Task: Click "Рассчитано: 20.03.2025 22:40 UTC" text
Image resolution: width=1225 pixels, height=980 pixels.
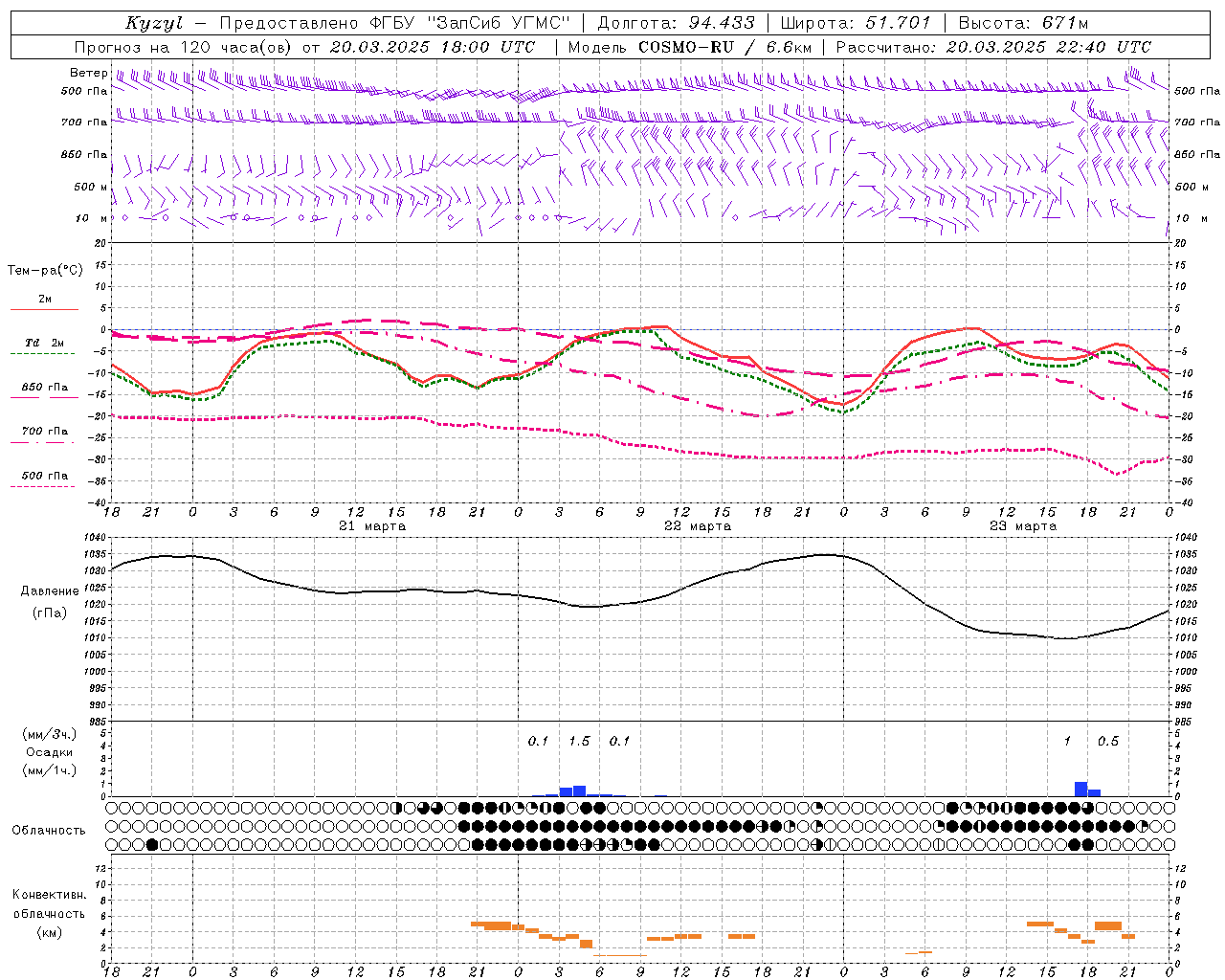Action: (x=993, y=47)
